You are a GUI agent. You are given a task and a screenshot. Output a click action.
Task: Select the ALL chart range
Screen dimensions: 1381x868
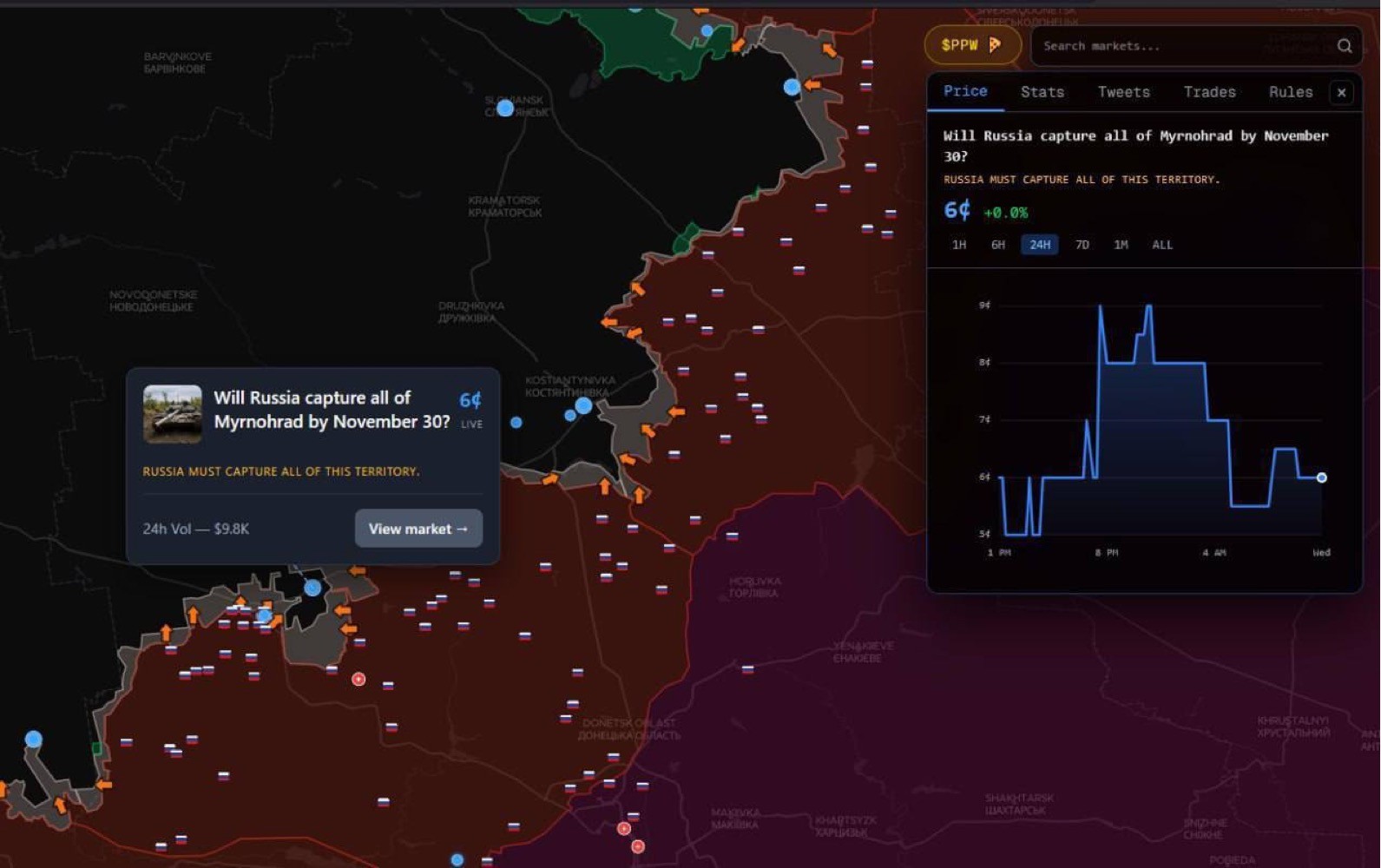pyautogui.click(x=1161, y=245)
